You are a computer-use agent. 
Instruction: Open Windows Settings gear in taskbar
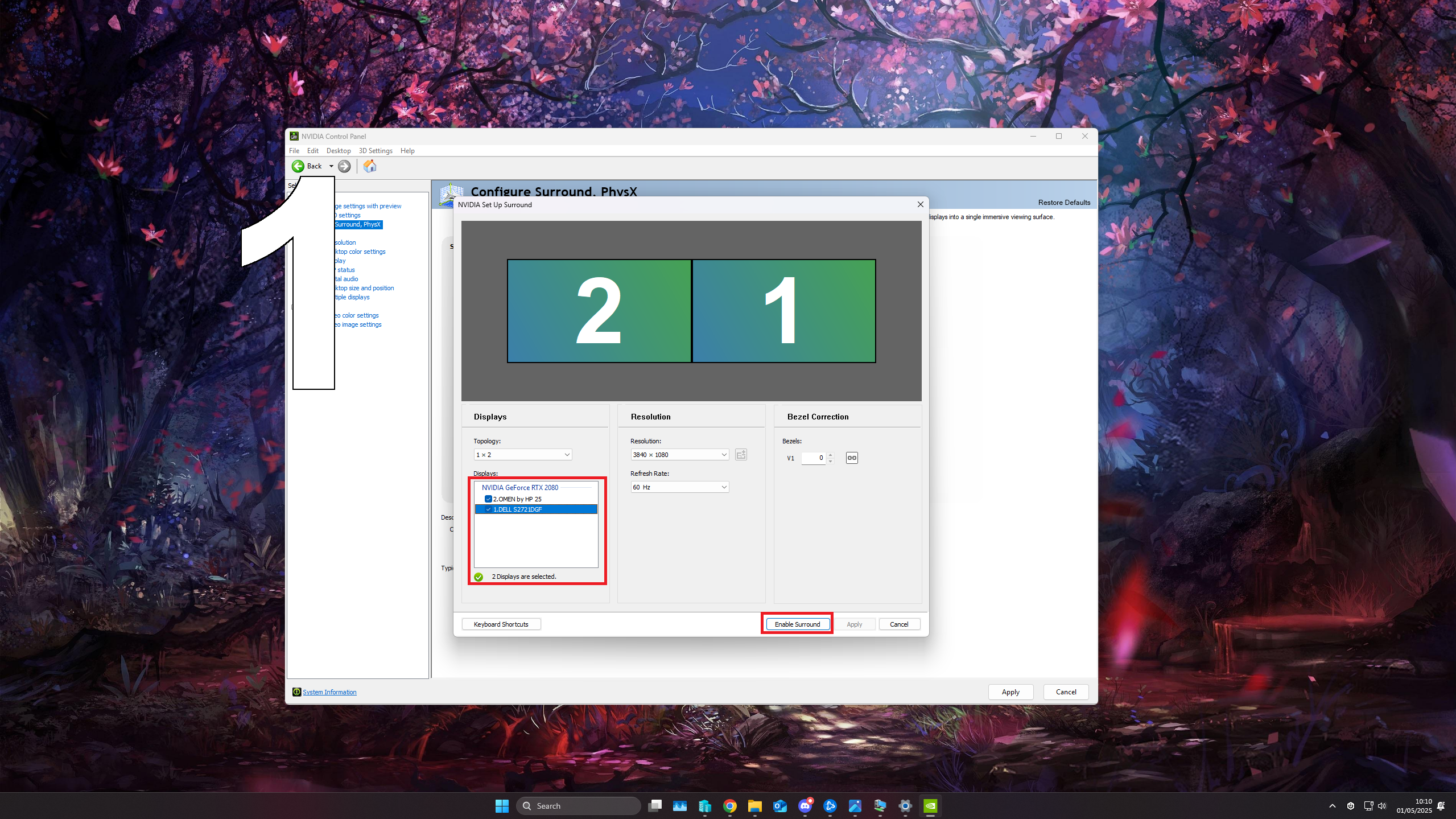tap(905, 806)
